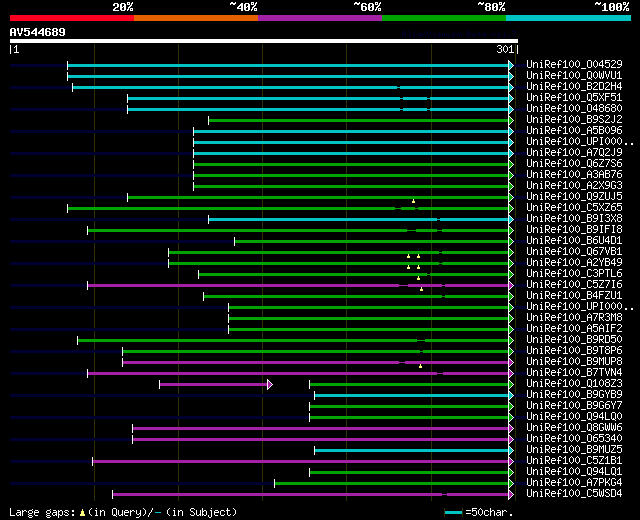Select the UniRef100_B9I3X8 hit
Image resolution: width=640 pixels, height=520 pixels.
[574, 218]
